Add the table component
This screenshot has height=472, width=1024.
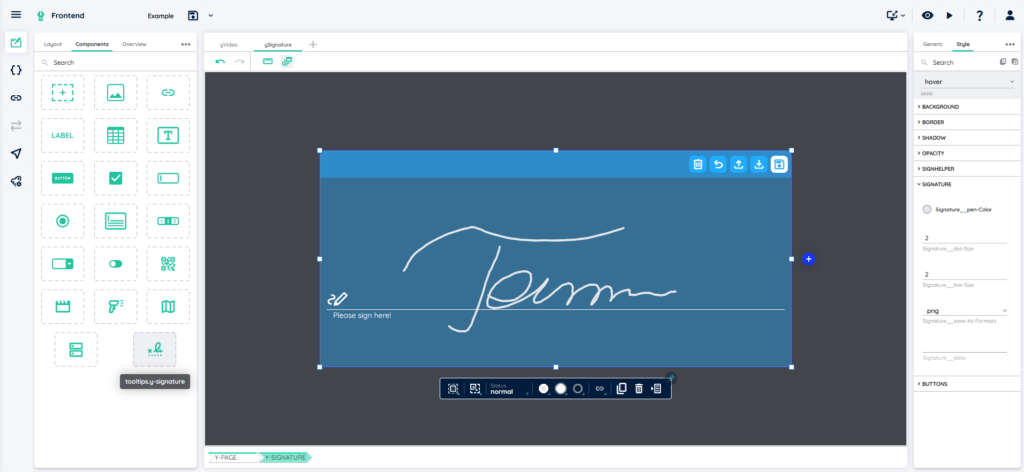(x=116, y=136)
